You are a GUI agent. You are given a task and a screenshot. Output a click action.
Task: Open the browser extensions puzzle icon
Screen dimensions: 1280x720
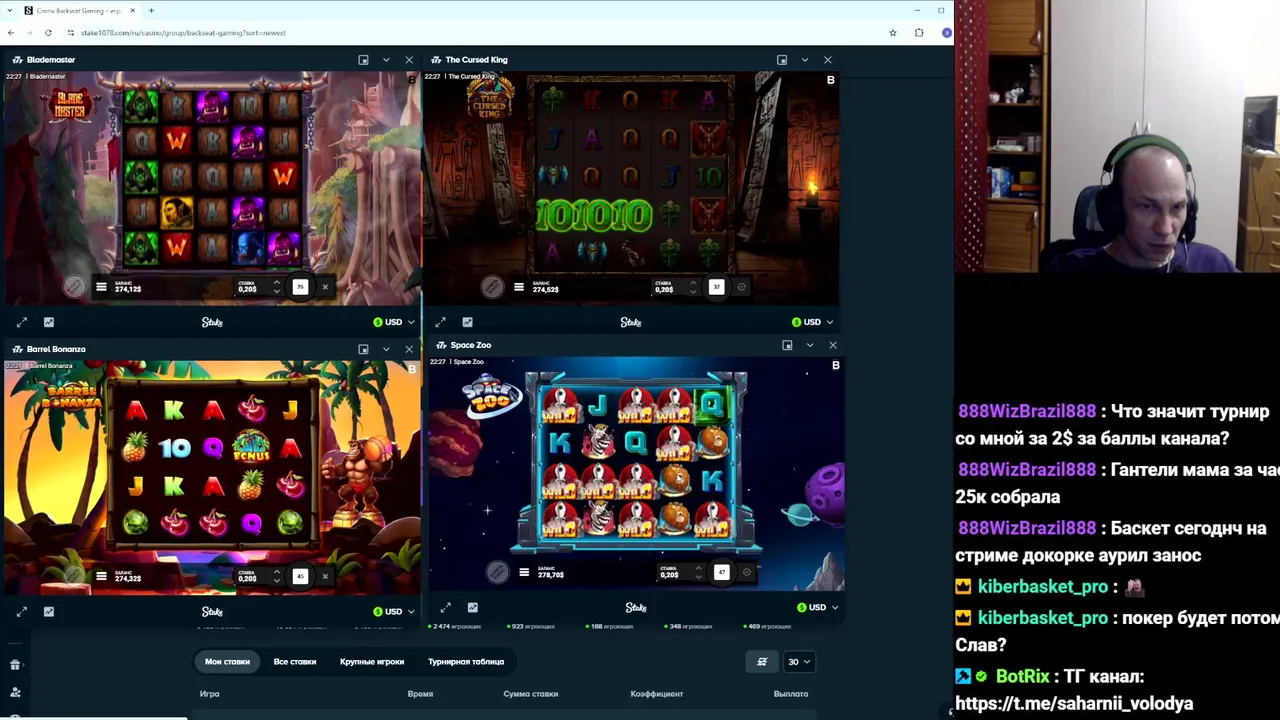click(919, 33)
